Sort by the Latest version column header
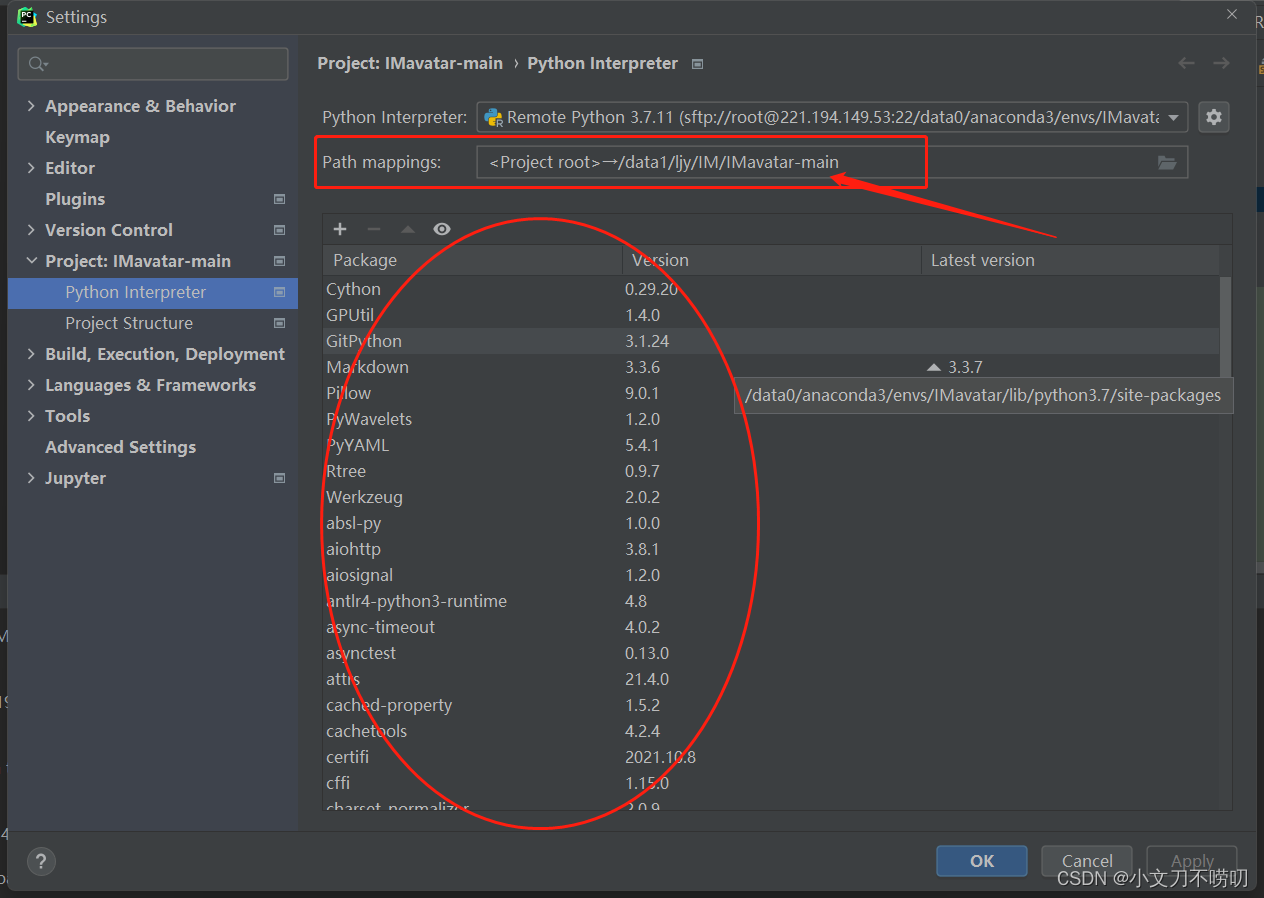This screenshot has height=898, width=1264. pos(1070,260)
